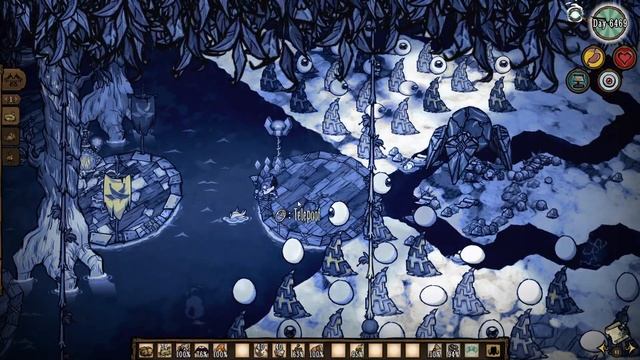Click the white bullseye status badge
The height and width of the screenshot is (360, 640).
pos(609,81)
